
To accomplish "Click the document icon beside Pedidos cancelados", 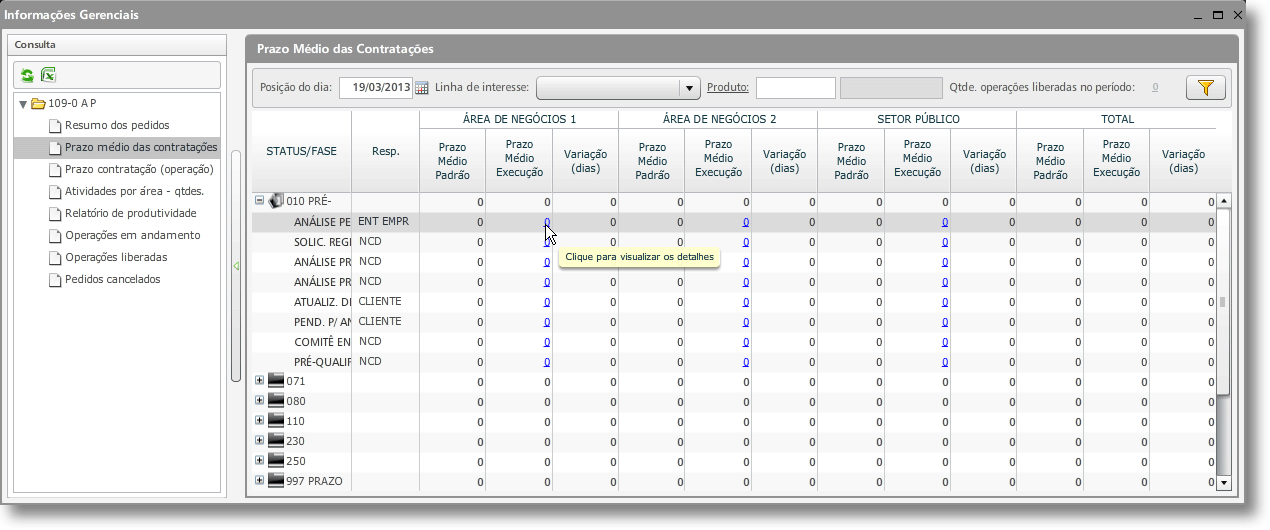I will [55, 279].
